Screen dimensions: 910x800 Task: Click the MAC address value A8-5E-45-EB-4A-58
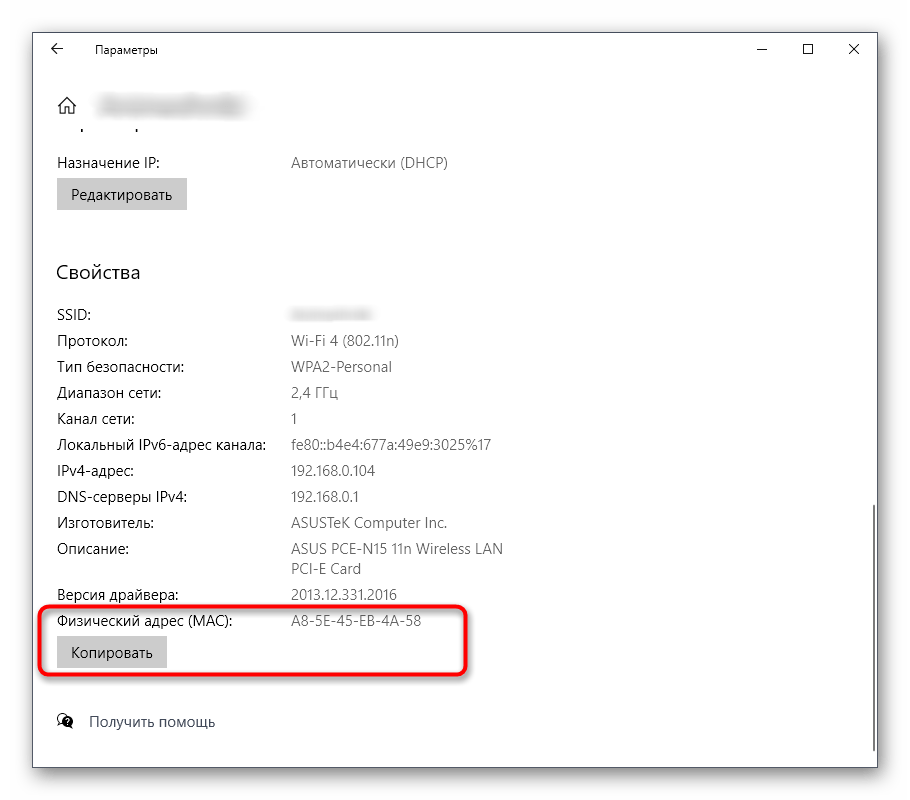(x=356, y=621)
